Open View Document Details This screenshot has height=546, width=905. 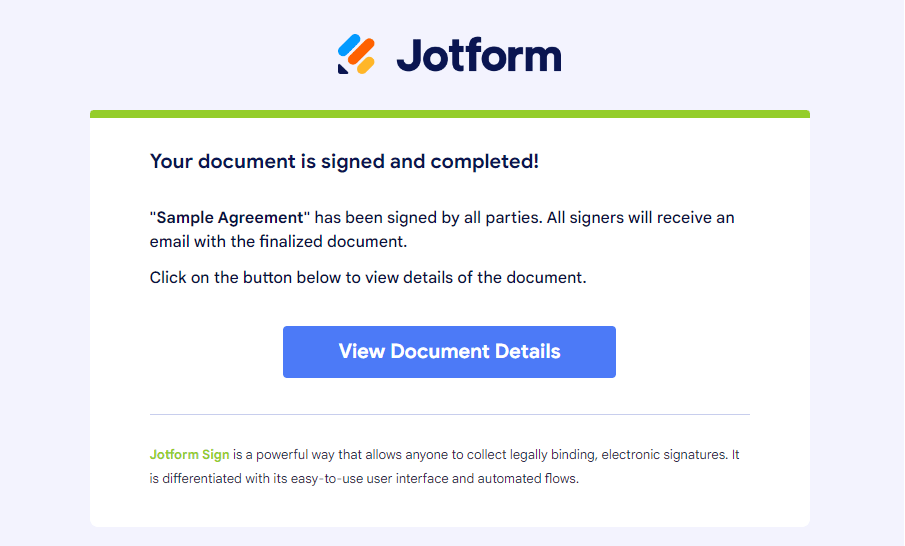point(449,352)
